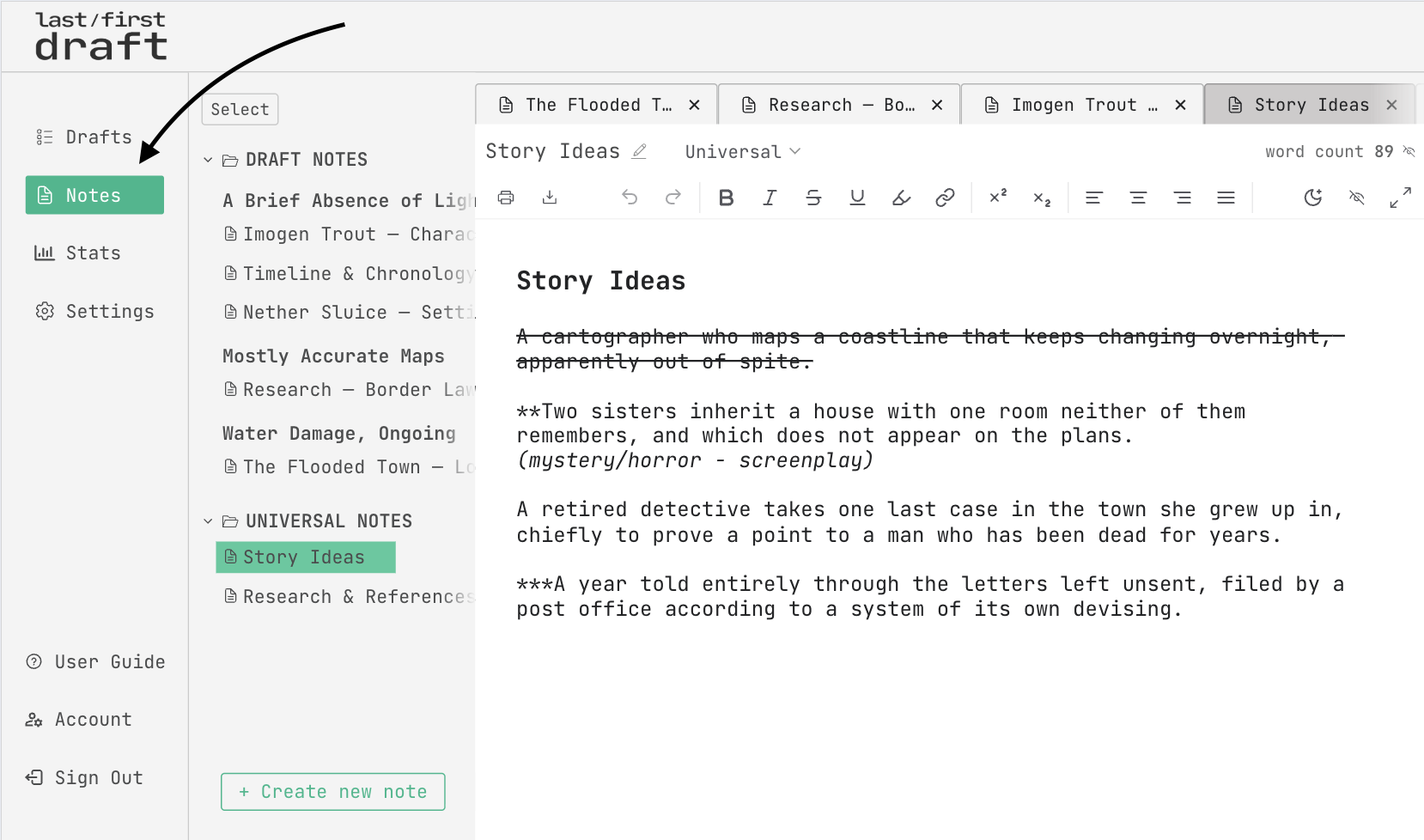The height and width of the screenshot is (840, 1424).
Task: Align text left
Action: [x=1094, y=198]
